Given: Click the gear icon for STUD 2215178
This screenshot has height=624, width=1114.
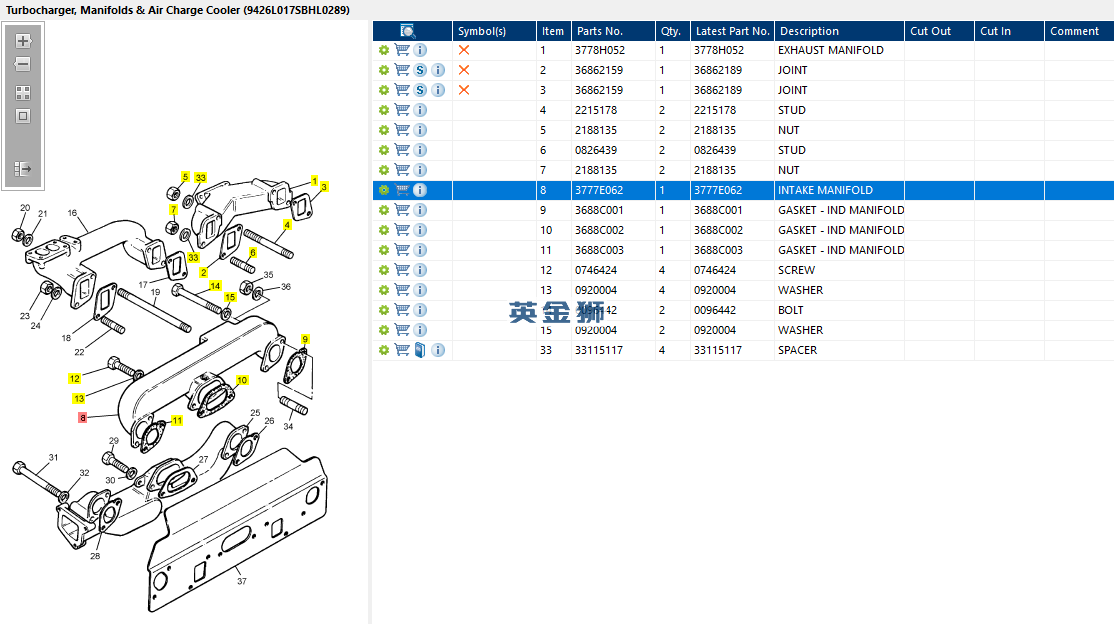Looking at the screenshot, I should pos(384,110).
